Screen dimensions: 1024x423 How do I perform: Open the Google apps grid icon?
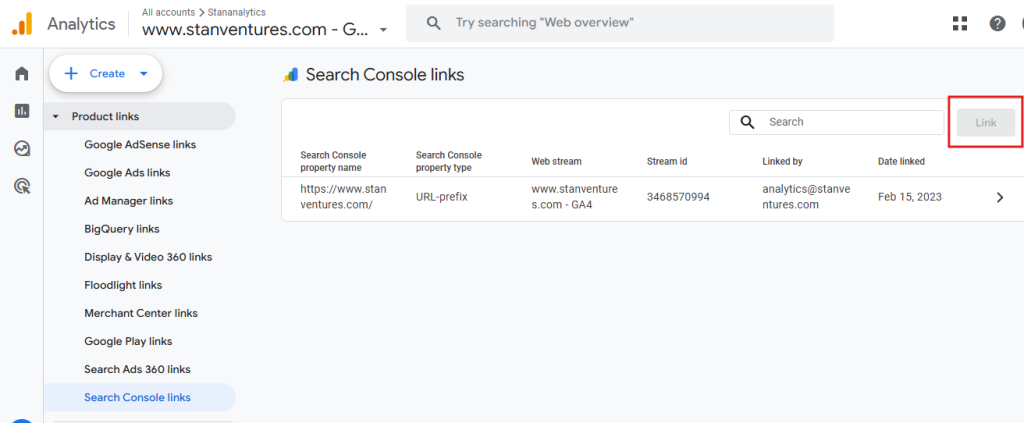coord(960,23)
